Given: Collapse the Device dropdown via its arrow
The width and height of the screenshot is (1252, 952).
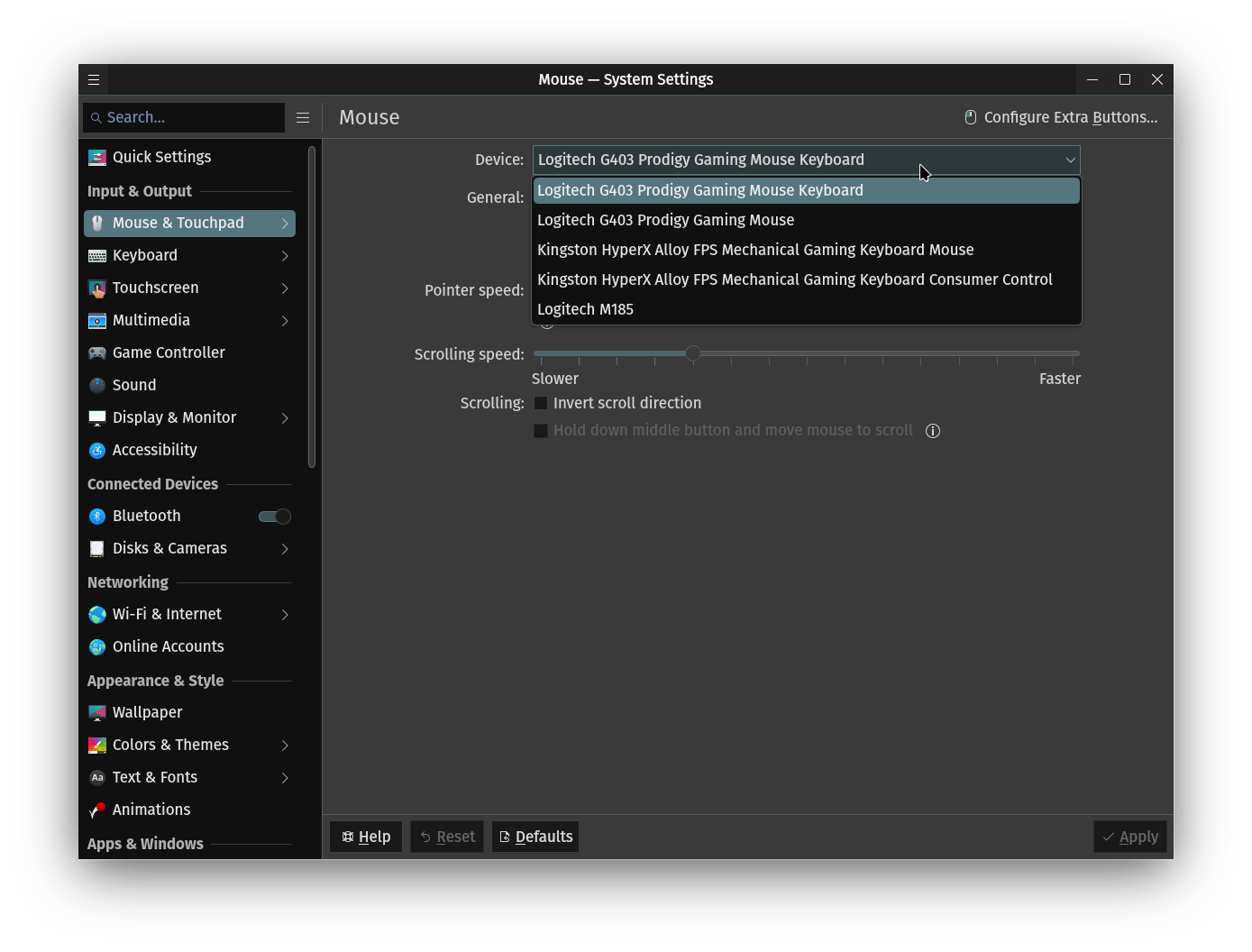Looking at the screenshot, I should coord(1070,160).
